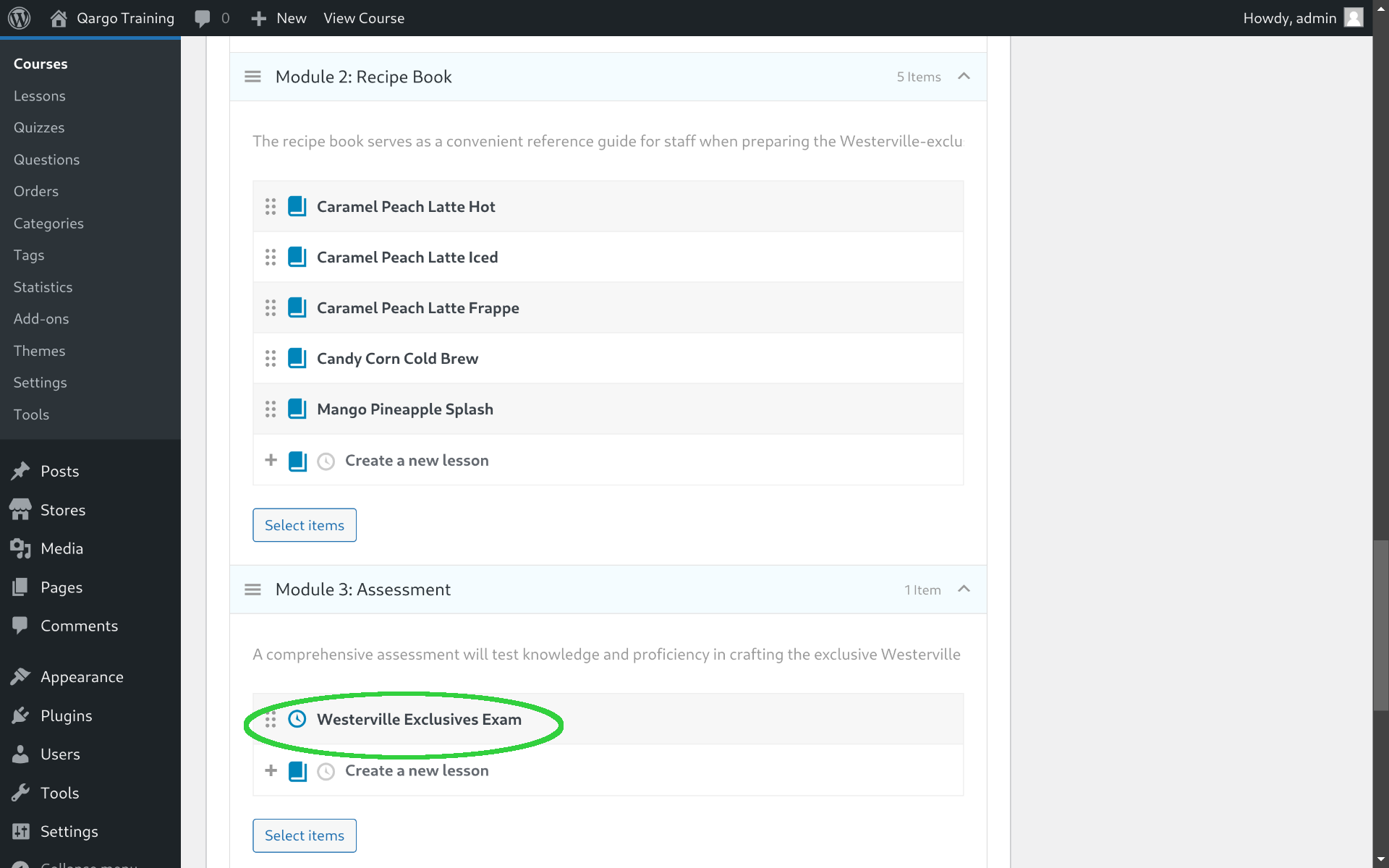The width and height of the screenshot is (1389, 868).
Task: Click the Module 3 description text field
Action: [x=608, y=655]
